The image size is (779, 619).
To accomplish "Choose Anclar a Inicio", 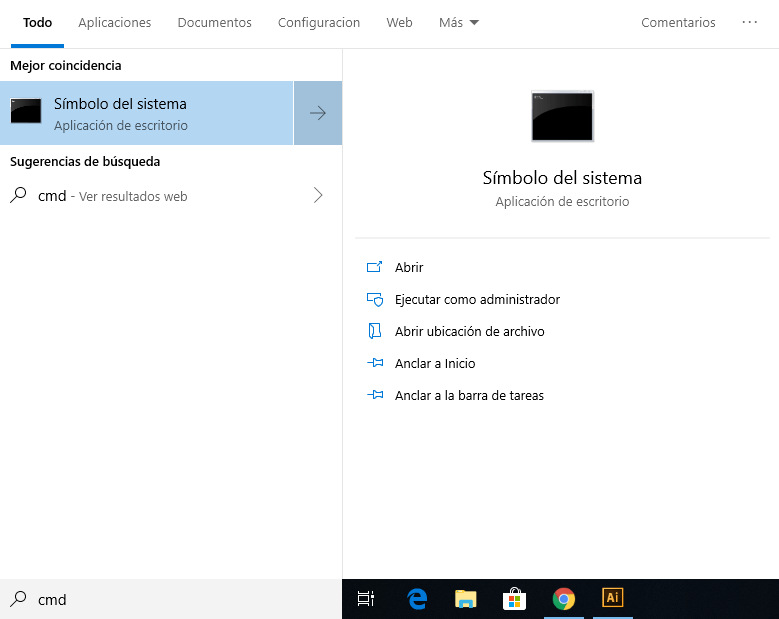I will (435, 364).
